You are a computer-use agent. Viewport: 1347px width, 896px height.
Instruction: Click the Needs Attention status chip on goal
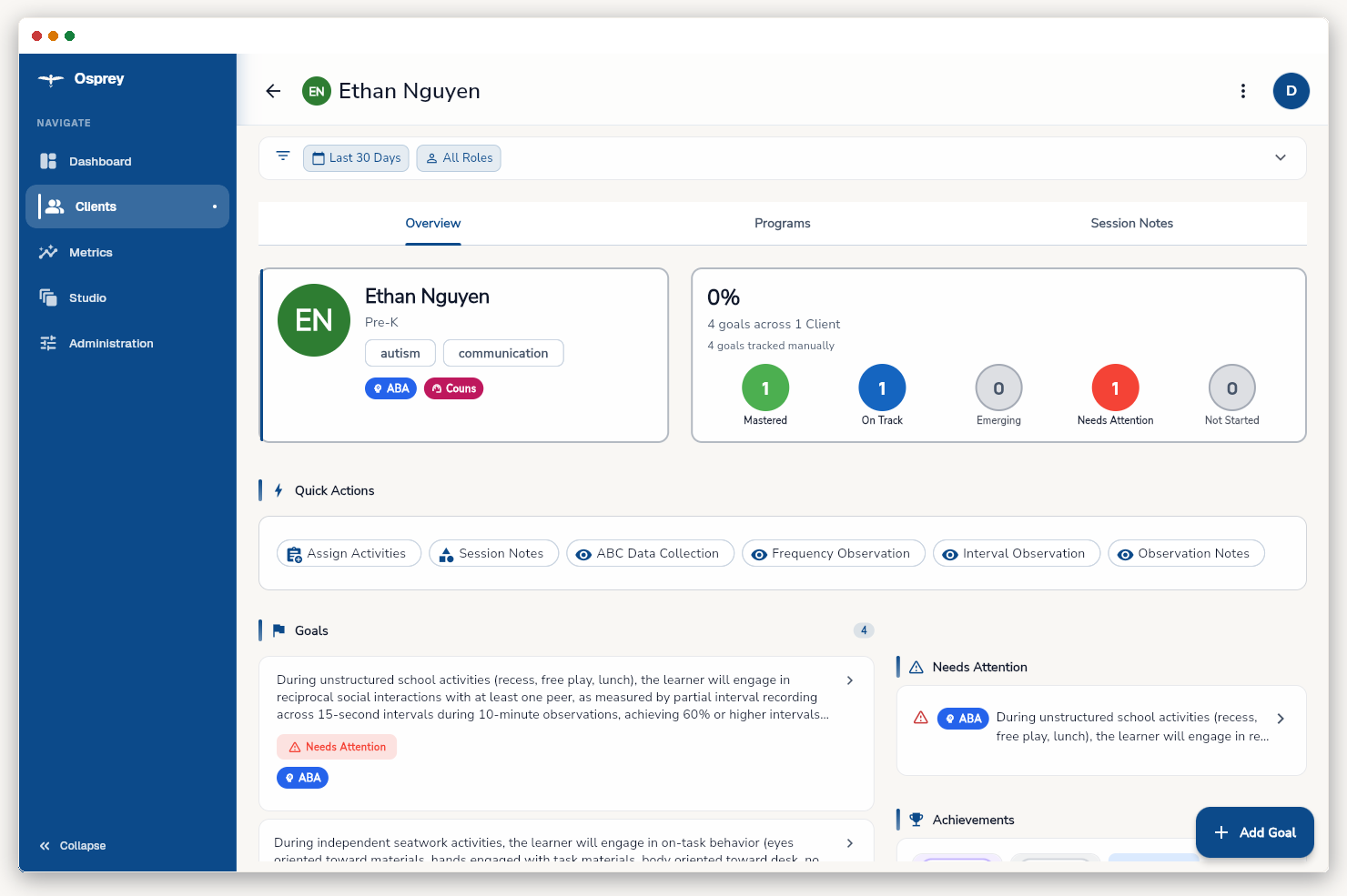point(337,747)
